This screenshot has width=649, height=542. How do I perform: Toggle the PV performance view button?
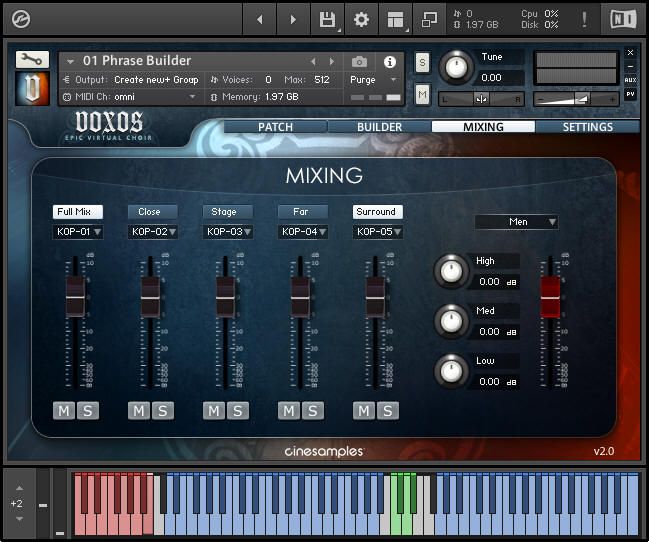pos(630,94)
